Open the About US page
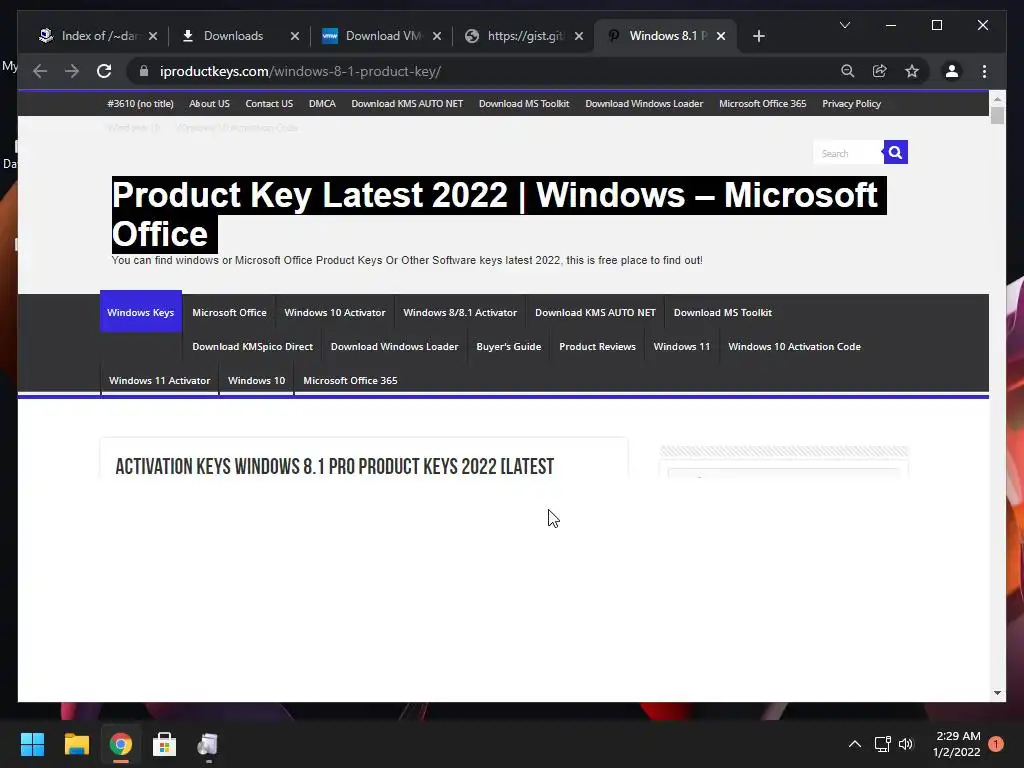1024x768 pixels. pos(209,104)
